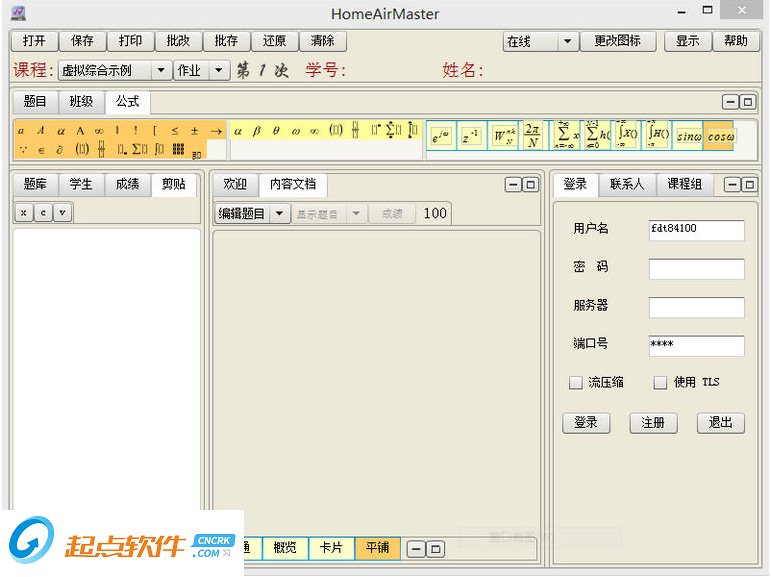
Task: Click the v button in clipboard panel
Action: click(62, 213)
